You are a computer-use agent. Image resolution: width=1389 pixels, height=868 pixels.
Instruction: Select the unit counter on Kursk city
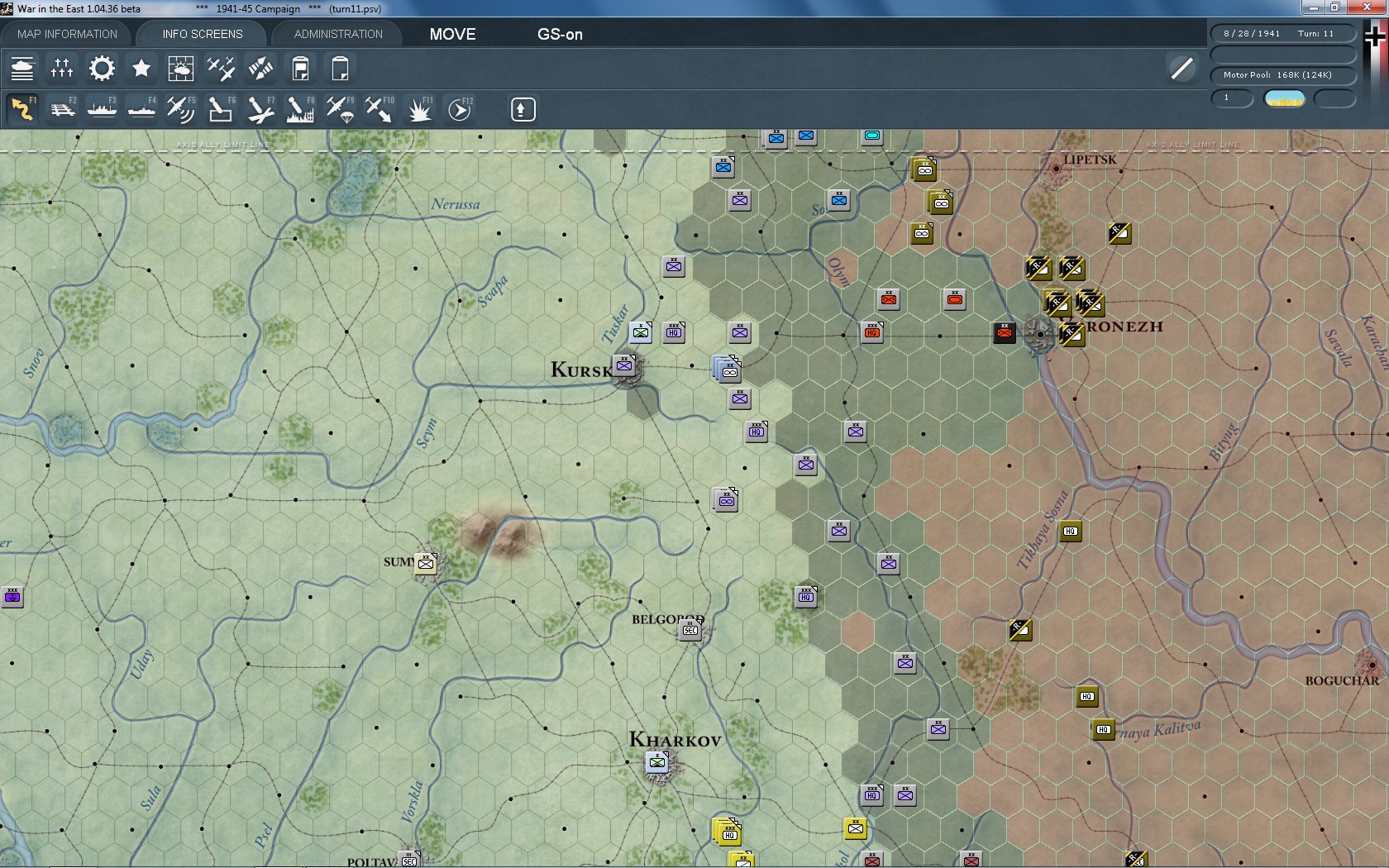coord(624,365)
